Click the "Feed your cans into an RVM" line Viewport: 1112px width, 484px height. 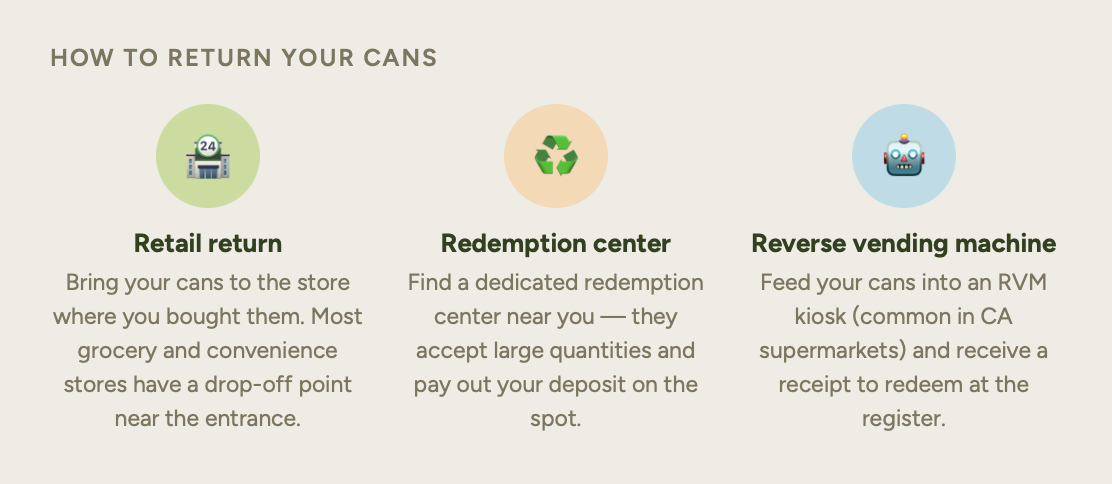click(904, 282)
